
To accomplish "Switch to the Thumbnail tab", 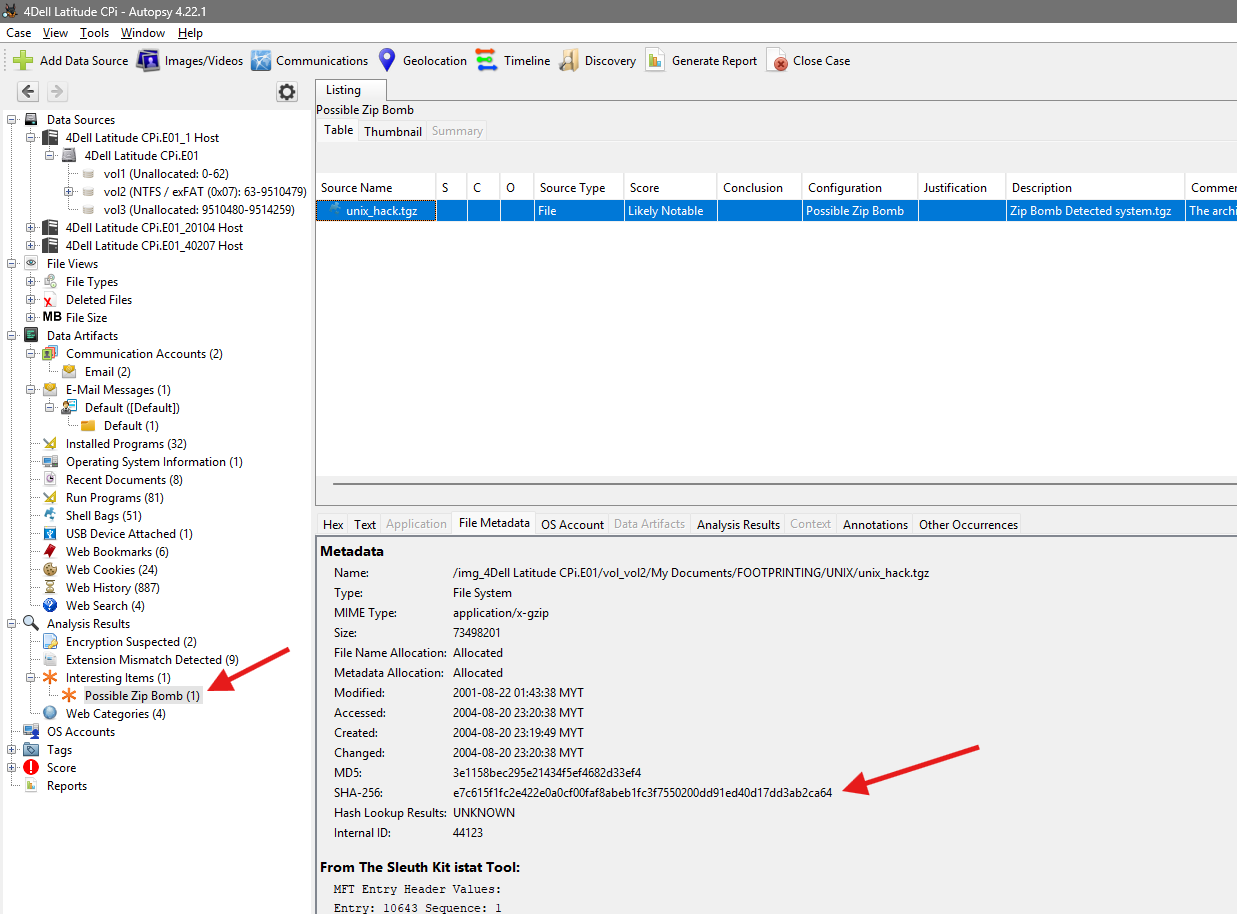I will tap(393, 131).
